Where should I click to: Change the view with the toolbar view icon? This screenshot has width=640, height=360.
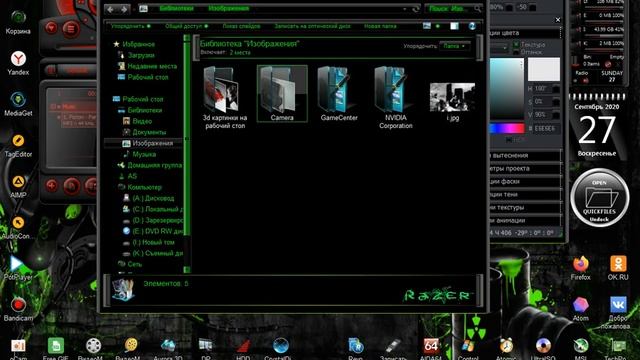[x=427, y=26]
